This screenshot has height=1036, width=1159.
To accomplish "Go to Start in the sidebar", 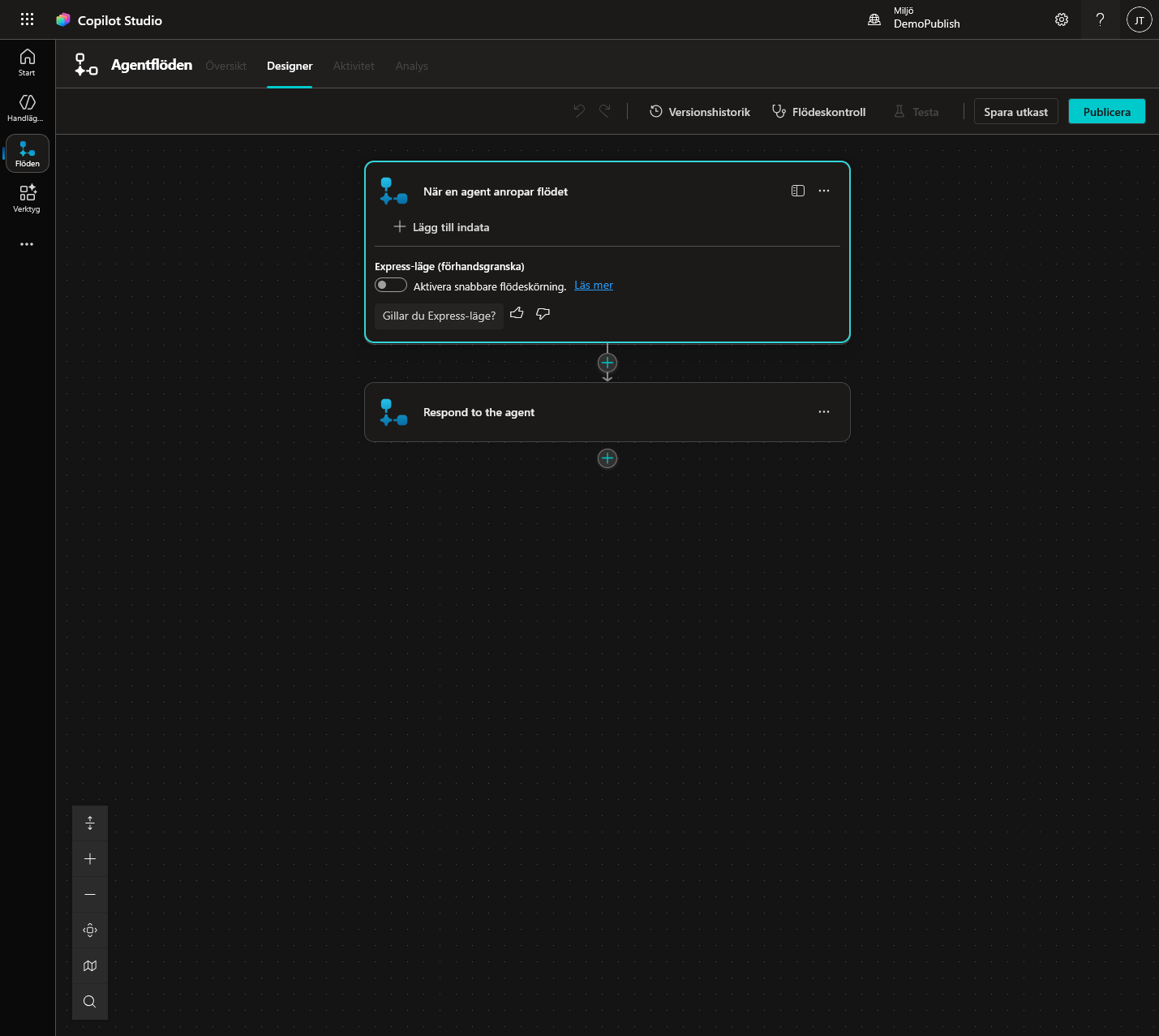I will tap(27, 62).
